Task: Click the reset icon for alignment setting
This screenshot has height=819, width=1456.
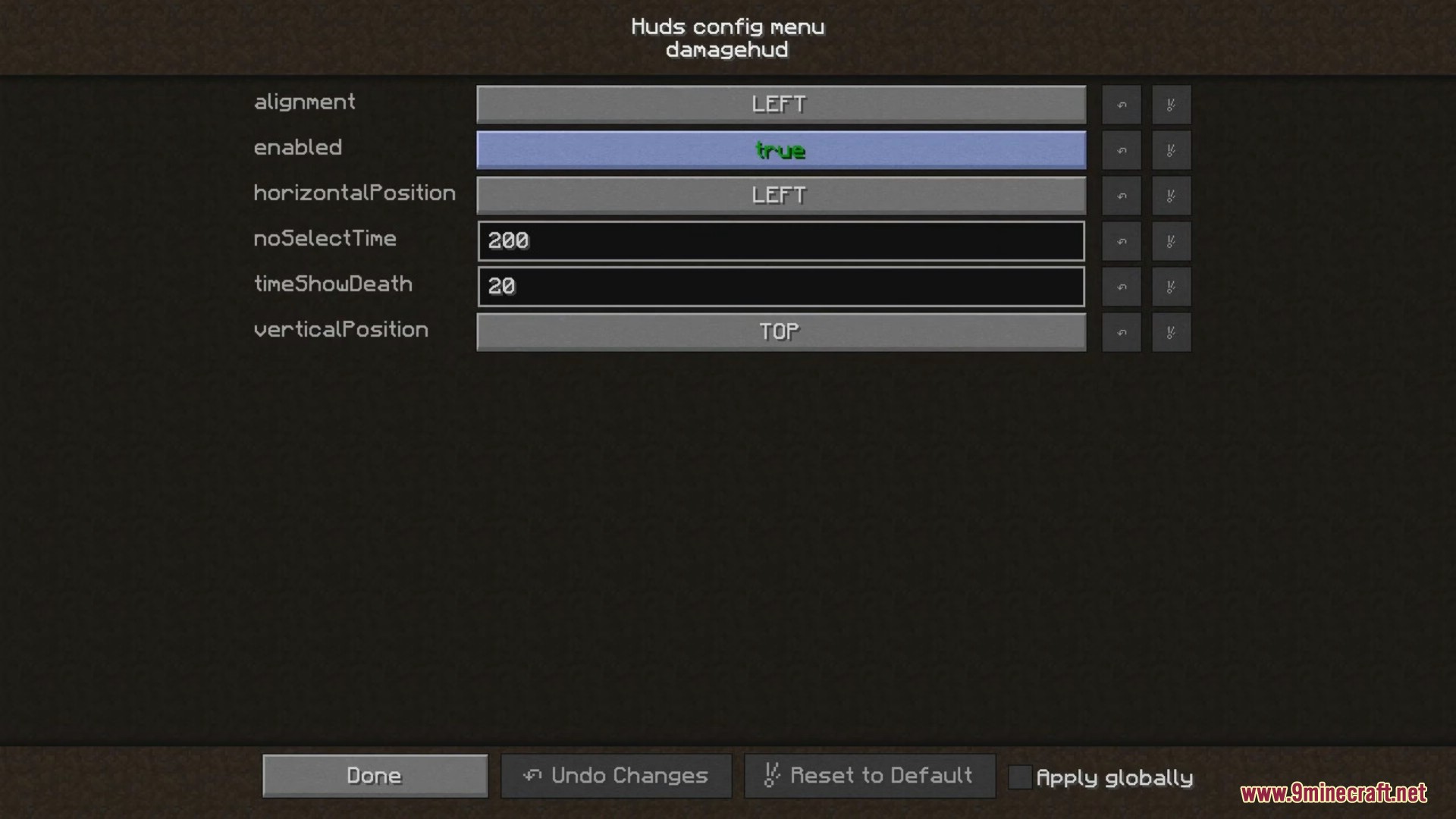Action: (x=1169, y=104)
